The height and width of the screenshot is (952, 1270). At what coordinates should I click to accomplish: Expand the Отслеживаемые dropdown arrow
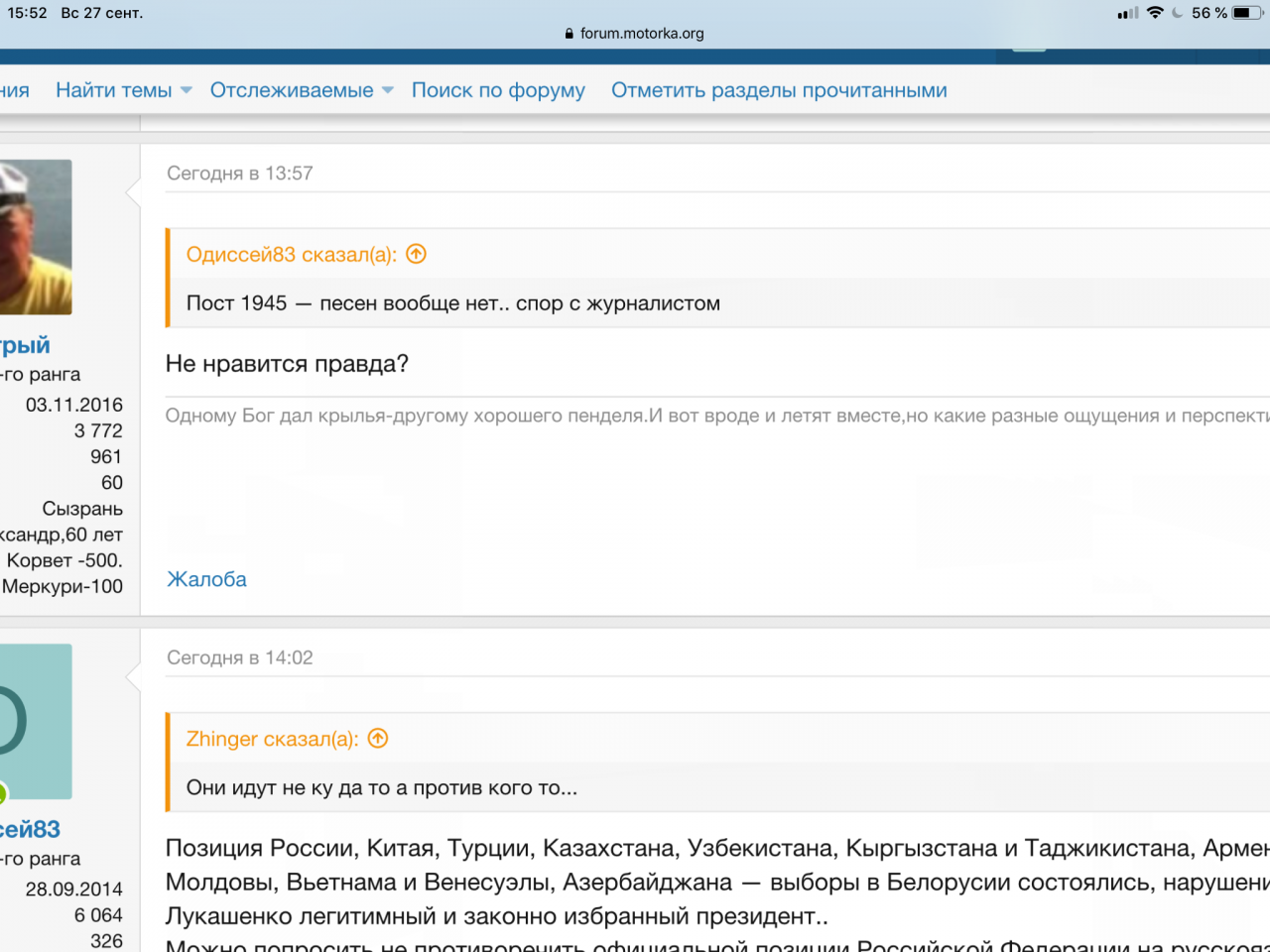[x=388, y=90]
